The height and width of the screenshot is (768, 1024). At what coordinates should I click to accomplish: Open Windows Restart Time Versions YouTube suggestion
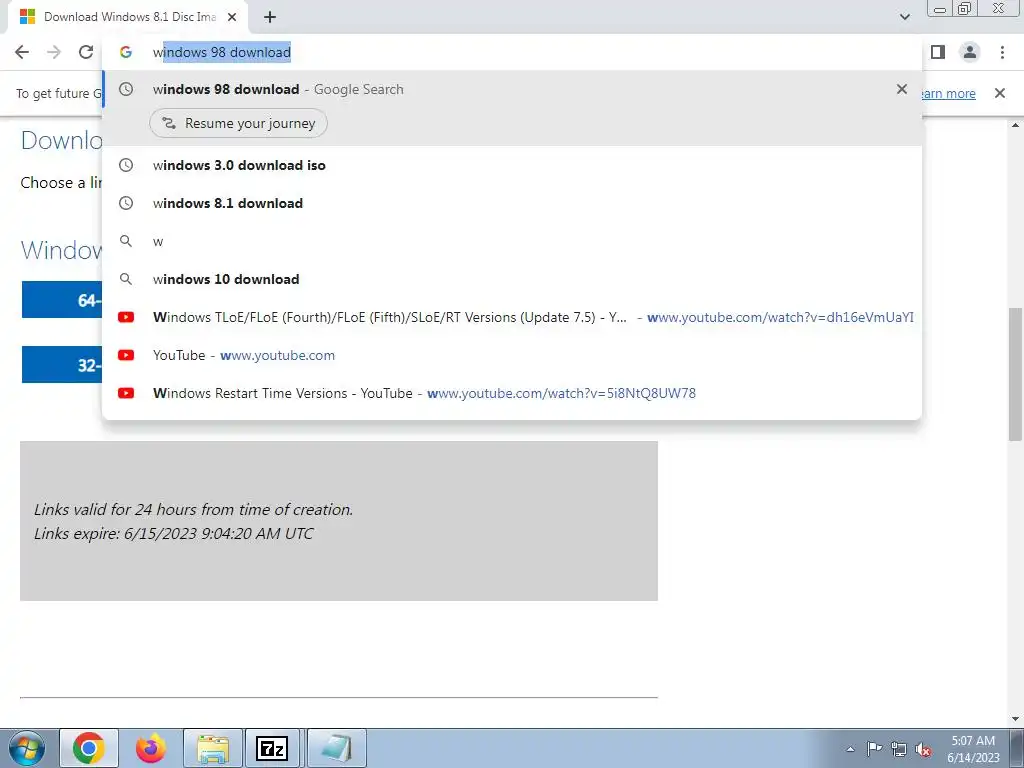[512, 393]
